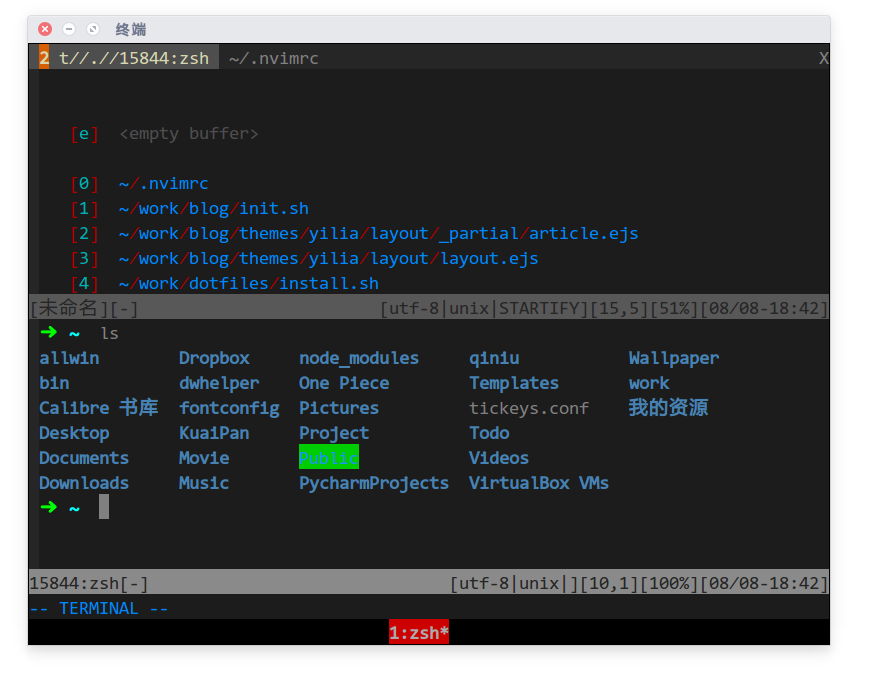This screenshot has height=675, width=876.
Task: Click the Calibre 书库 directory name
Action: (x=99, y=407)
